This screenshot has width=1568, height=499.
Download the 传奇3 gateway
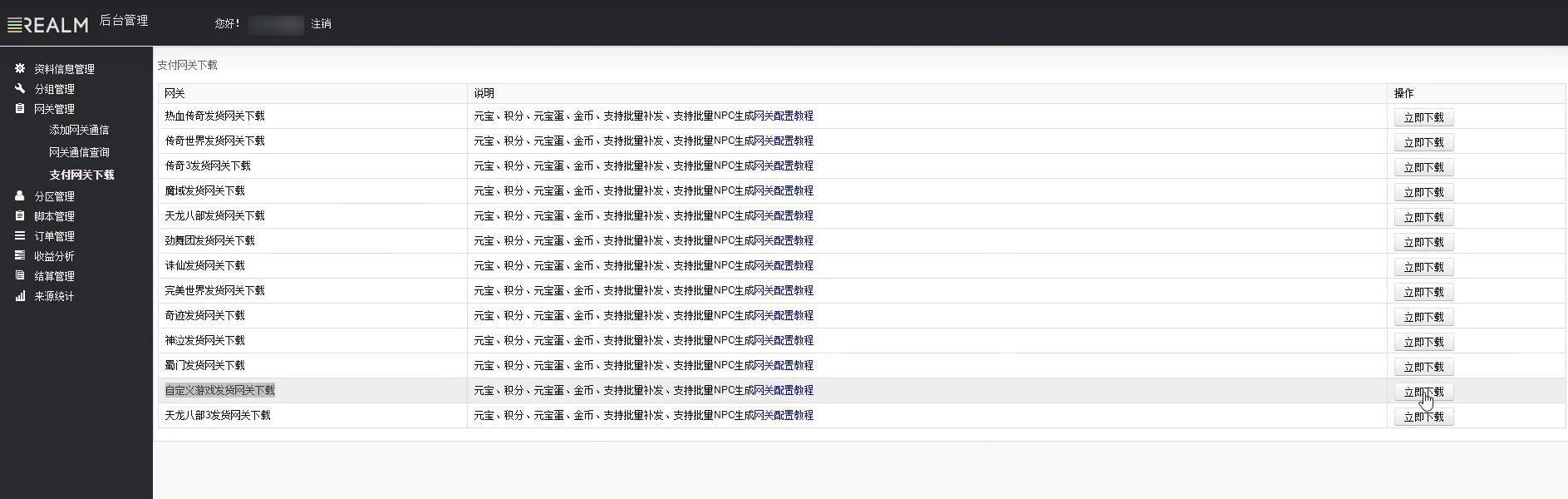(1423, 167)
